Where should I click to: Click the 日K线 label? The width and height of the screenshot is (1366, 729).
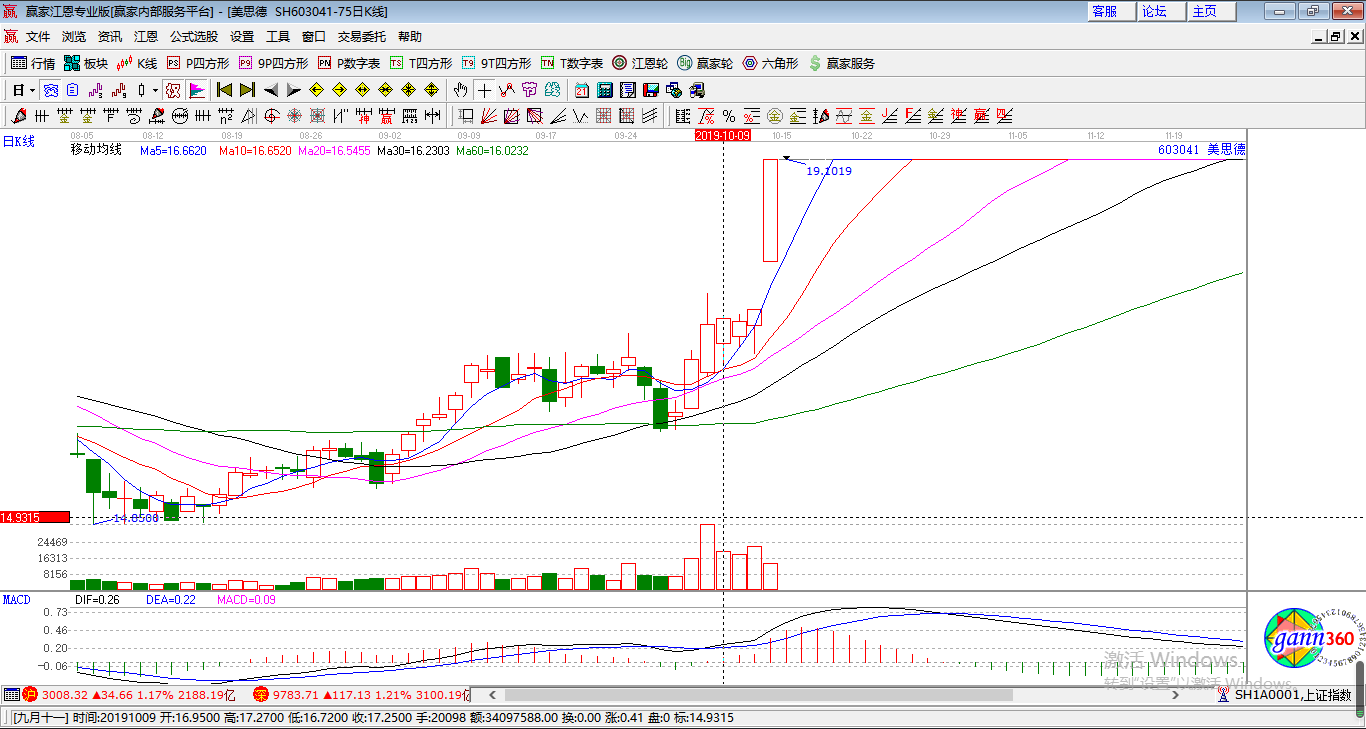coord(18,142)
